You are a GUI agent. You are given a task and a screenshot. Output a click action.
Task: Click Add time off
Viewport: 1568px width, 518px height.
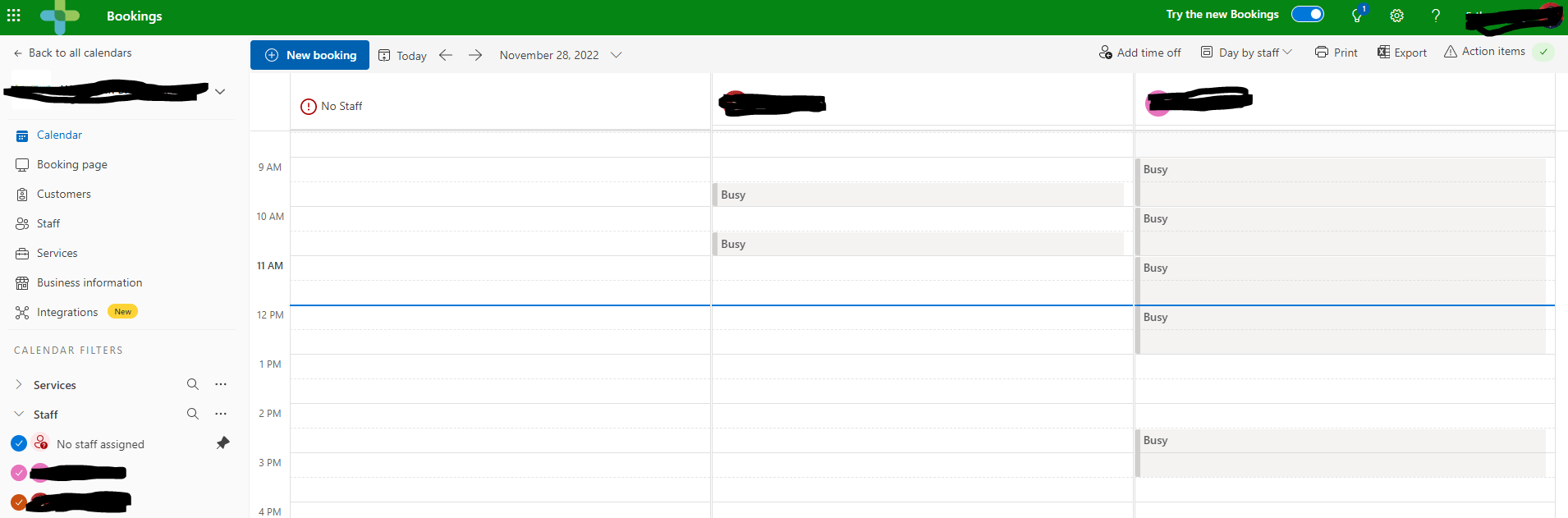[1139, 53]
